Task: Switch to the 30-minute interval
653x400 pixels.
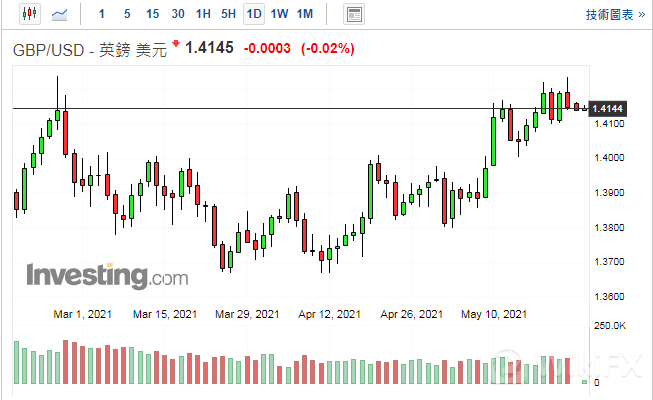Action: (178, 14)
